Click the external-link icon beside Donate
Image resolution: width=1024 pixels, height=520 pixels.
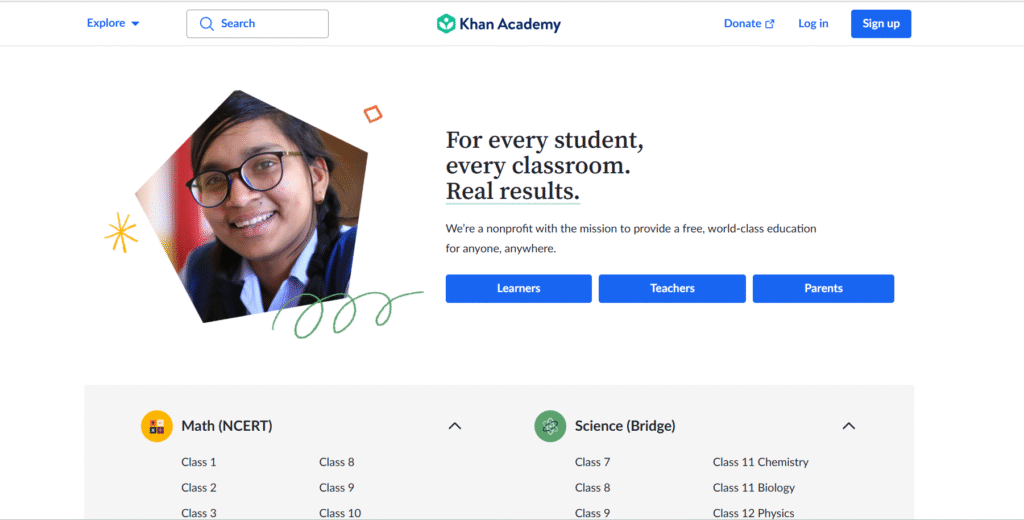coord(770,24)
